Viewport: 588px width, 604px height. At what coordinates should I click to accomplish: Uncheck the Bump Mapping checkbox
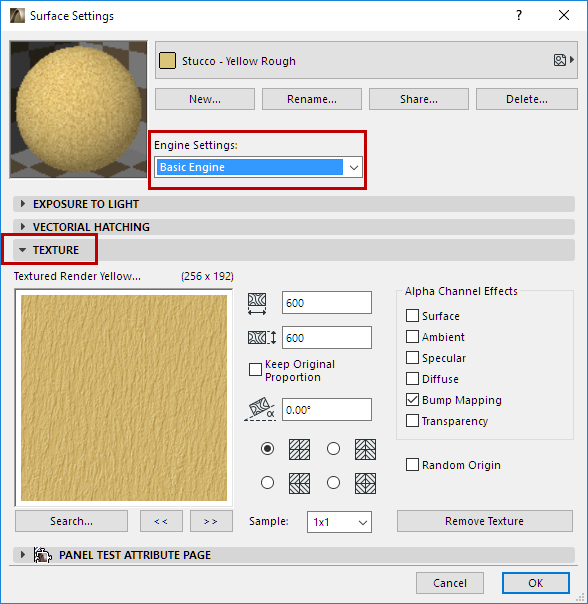point(412,400)
